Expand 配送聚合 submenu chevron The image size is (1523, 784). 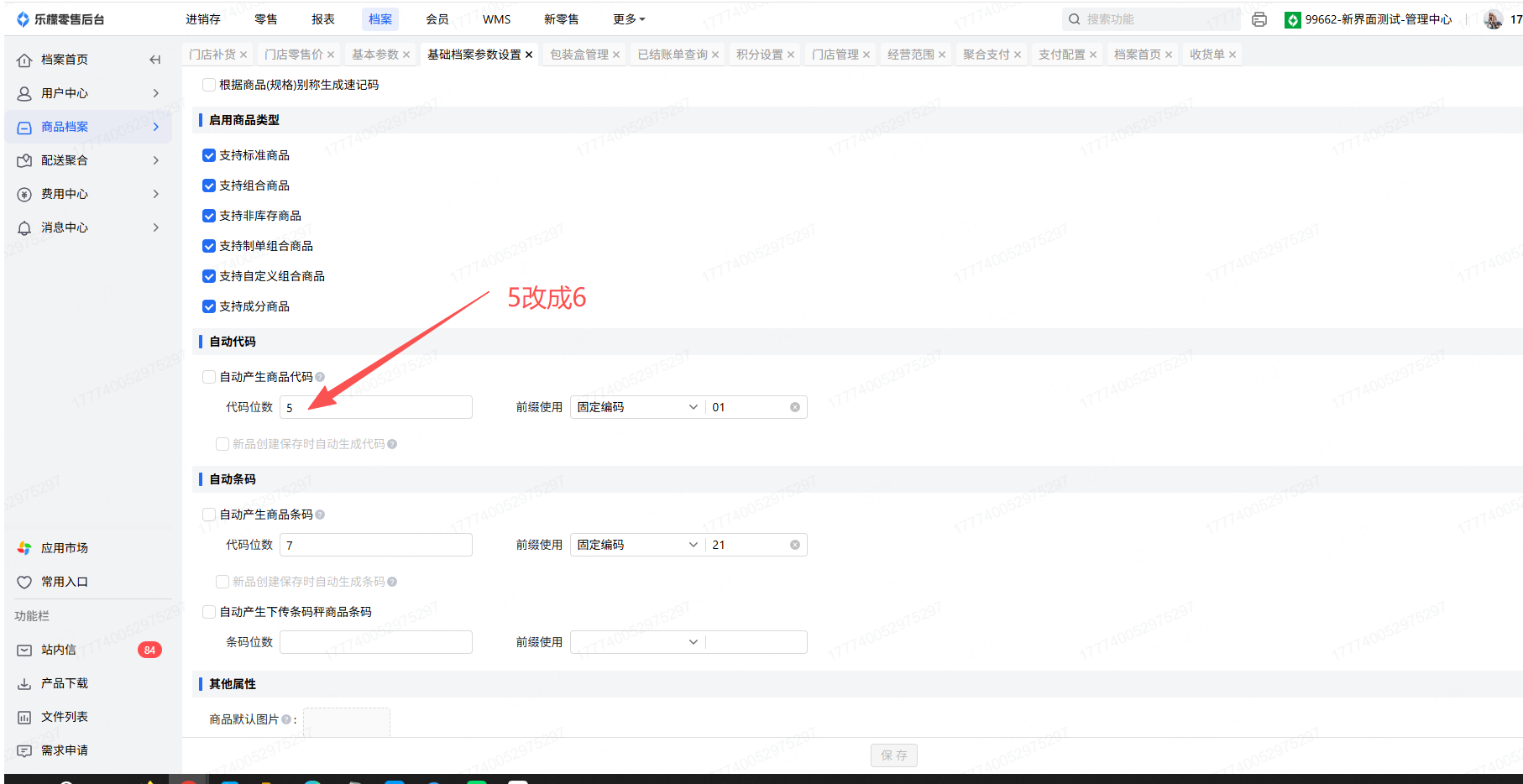click(156, 160)
